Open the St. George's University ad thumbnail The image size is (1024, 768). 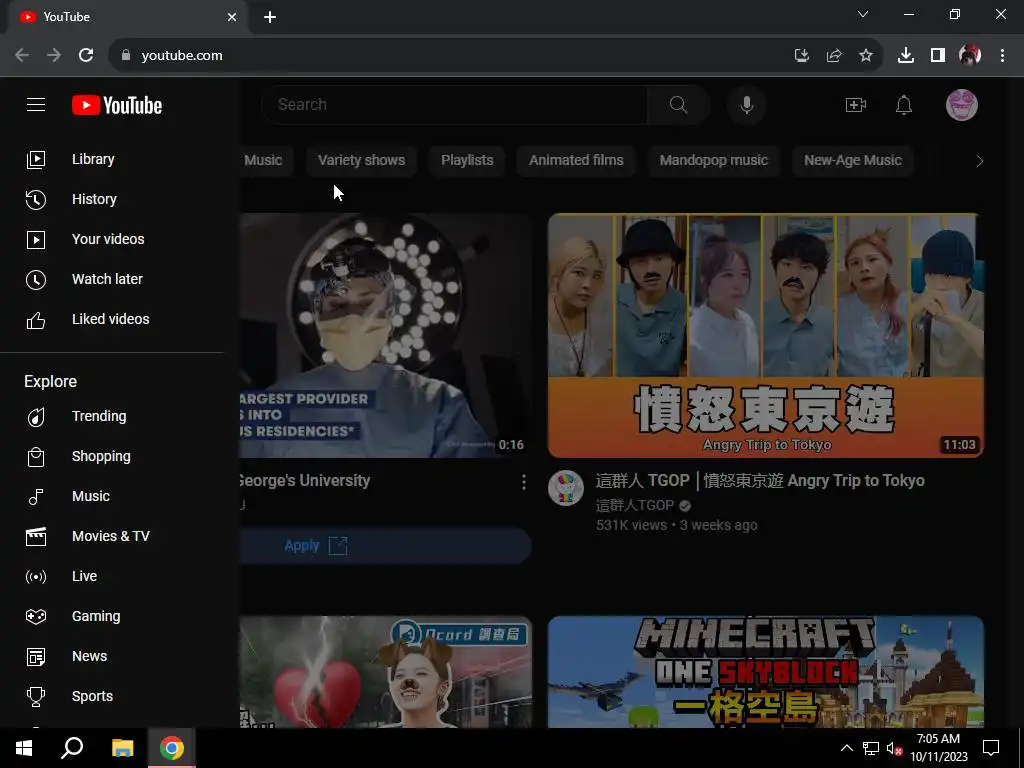tap(385, 336)
